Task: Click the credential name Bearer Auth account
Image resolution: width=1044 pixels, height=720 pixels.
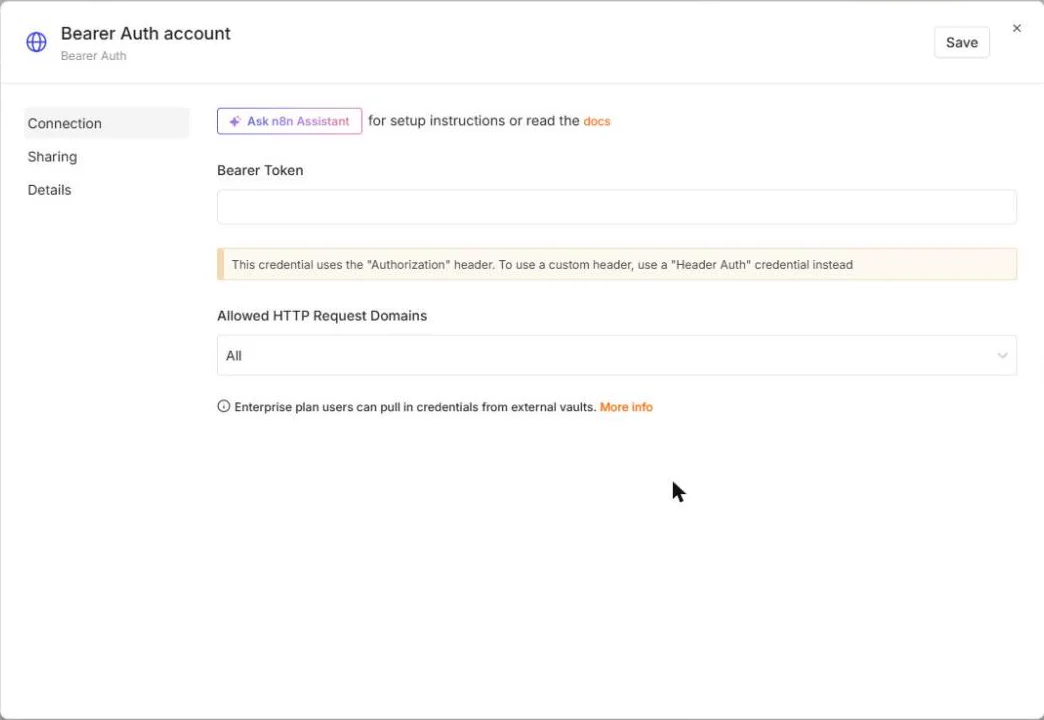Action: click(145, 33)
